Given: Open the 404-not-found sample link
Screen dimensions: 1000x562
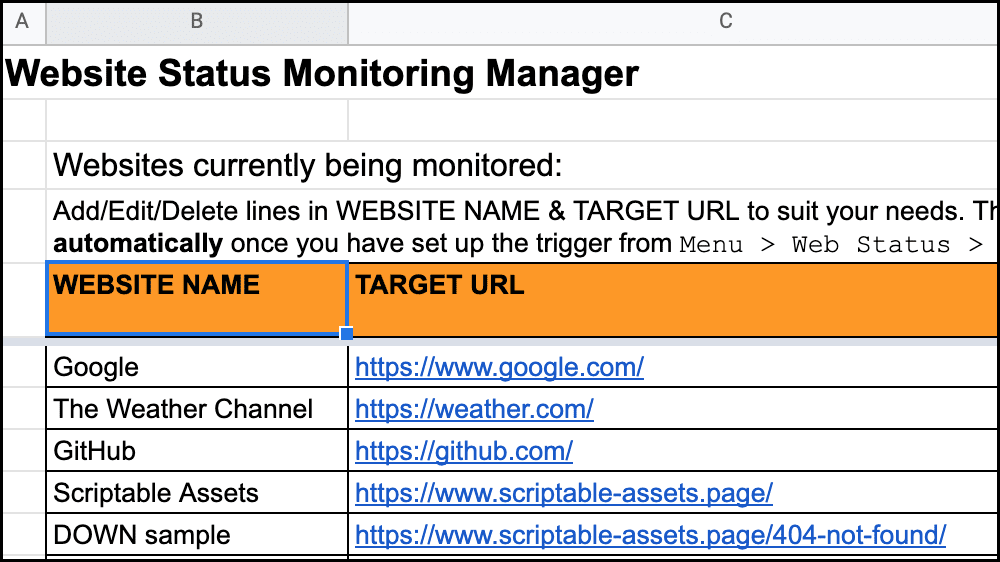Looking at the screenshot, I should click(x=651, y=535).
